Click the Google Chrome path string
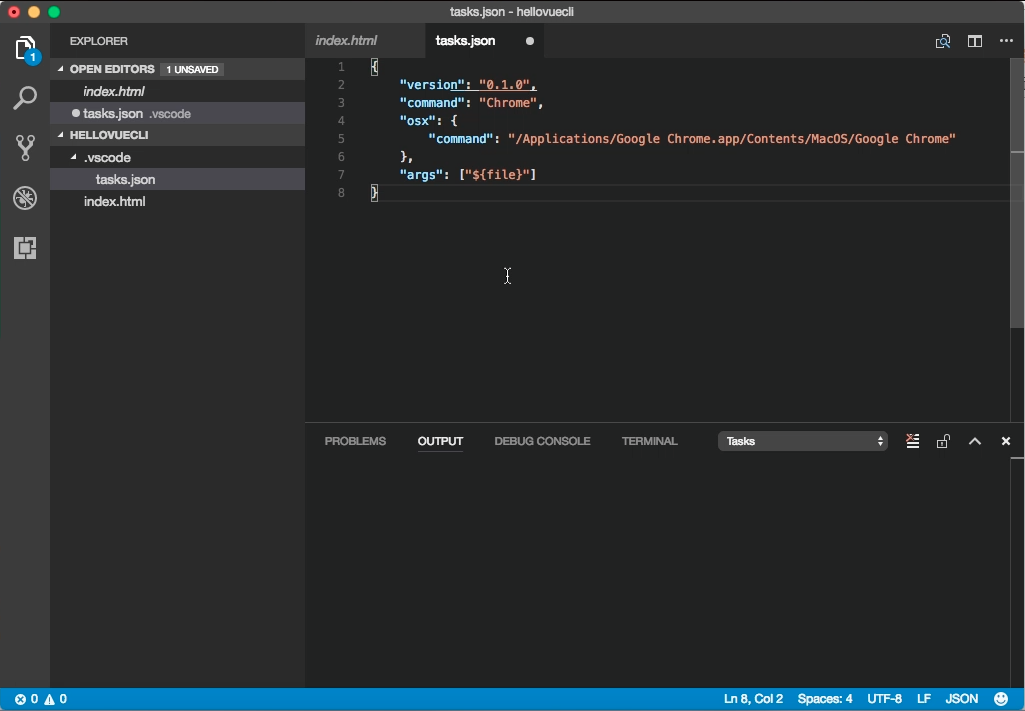Screen dimensions: 1025x711 click(x=731, y=139)
